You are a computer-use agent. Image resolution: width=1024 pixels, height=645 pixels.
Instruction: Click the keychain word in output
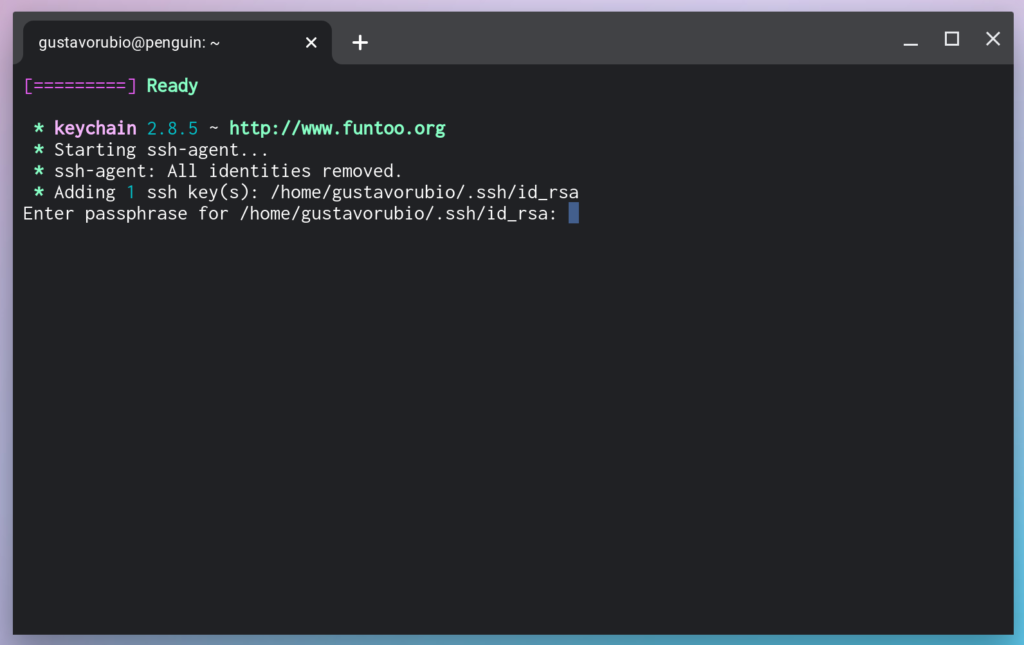[x=95, y=128]
